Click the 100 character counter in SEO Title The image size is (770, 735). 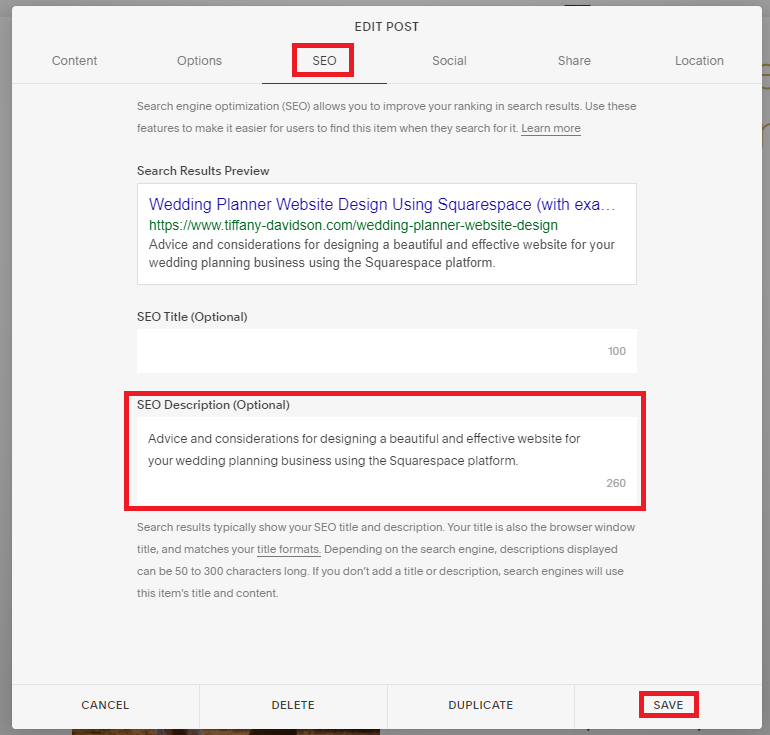pos(617,352)
